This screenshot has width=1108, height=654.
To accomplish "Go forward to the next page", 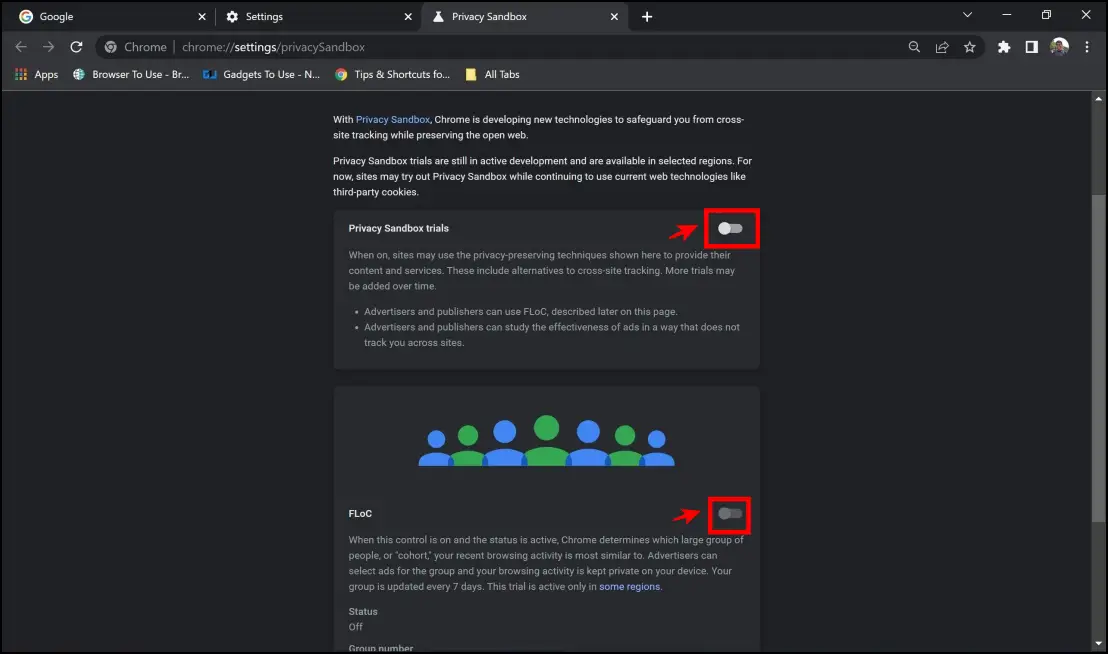I will click(x=48, y=47).
